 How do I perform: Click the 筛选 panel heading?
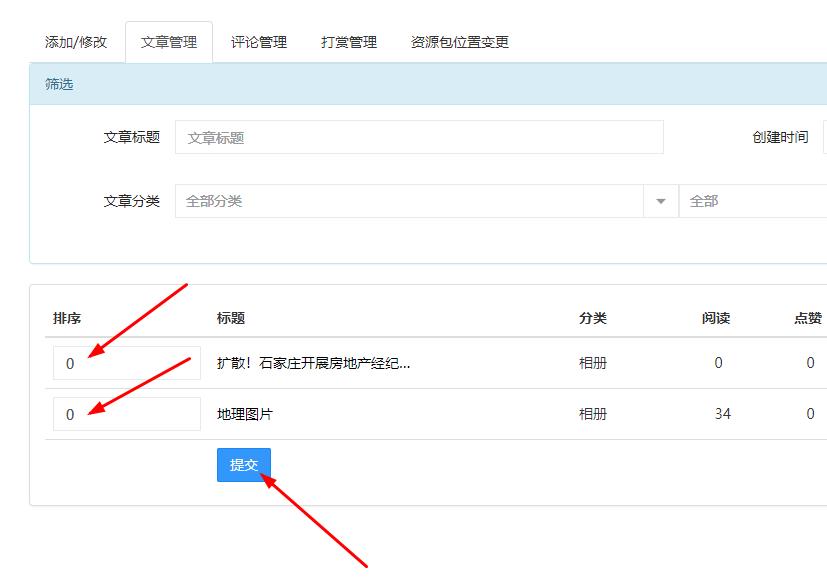click(x=59, y=84)
